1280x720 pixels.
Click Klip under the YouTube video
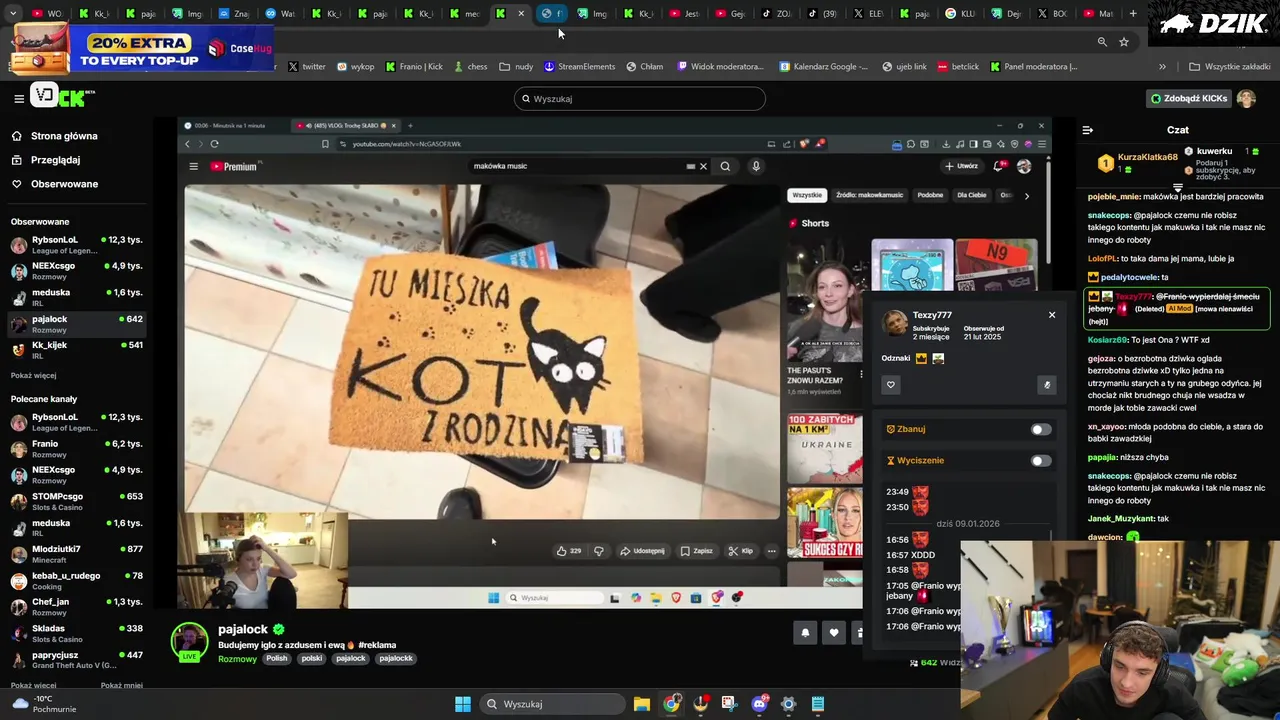coord(741,551)
